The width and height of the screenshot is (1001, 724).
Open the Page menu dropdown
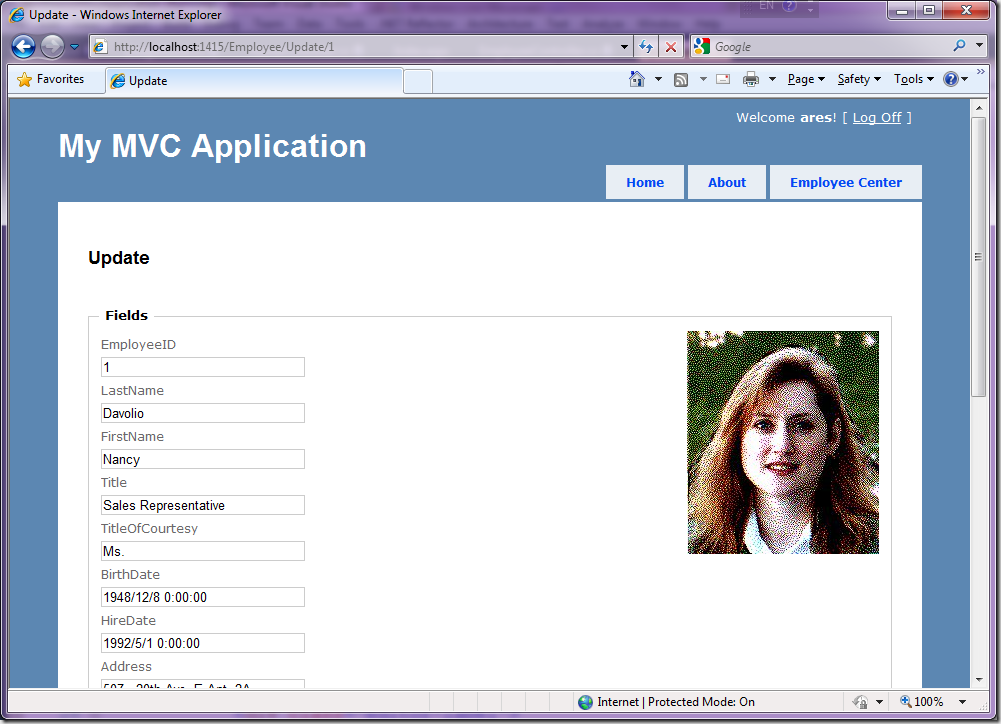(x=806, y=80)
